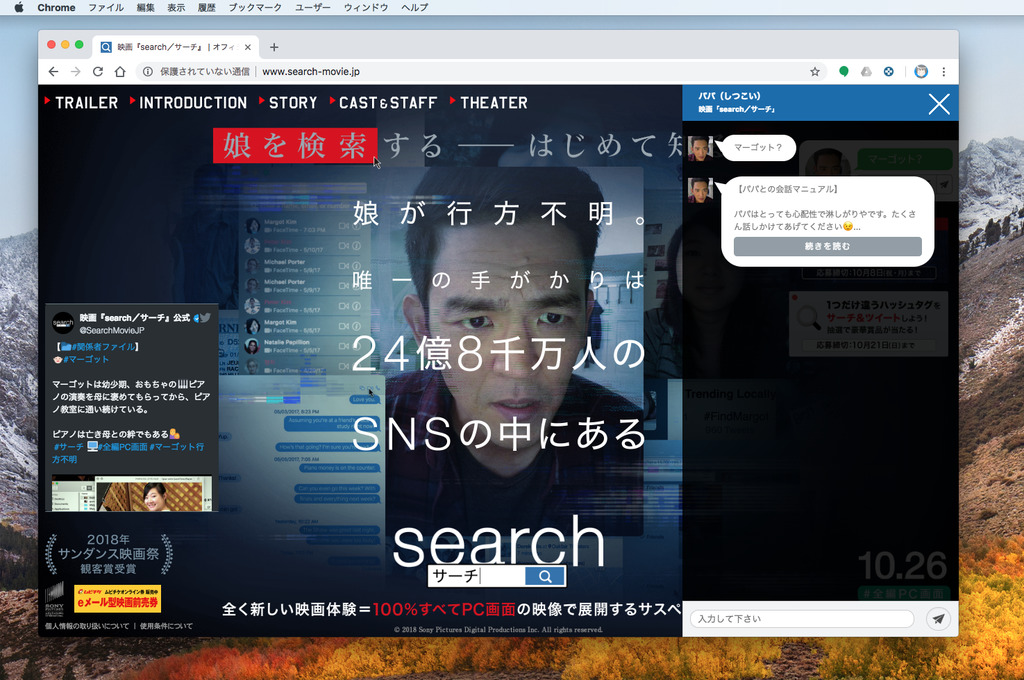Send chat message with paper plane icon
This screenshot has height=680, width=1024.
tap(938, 619)
